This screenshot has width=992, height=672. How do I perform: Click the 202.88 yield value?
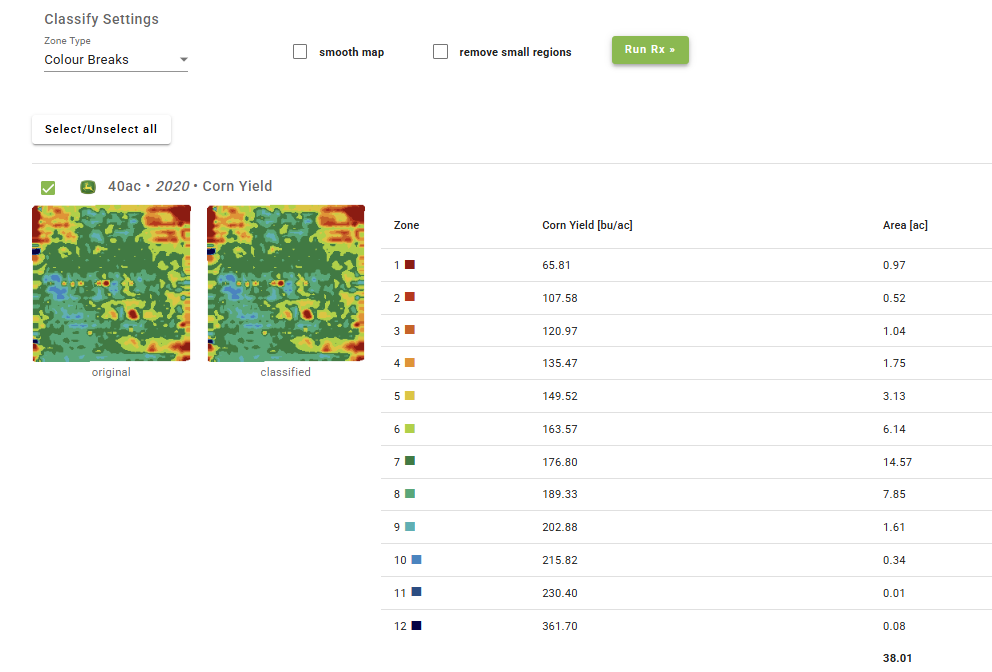point(560,527)
